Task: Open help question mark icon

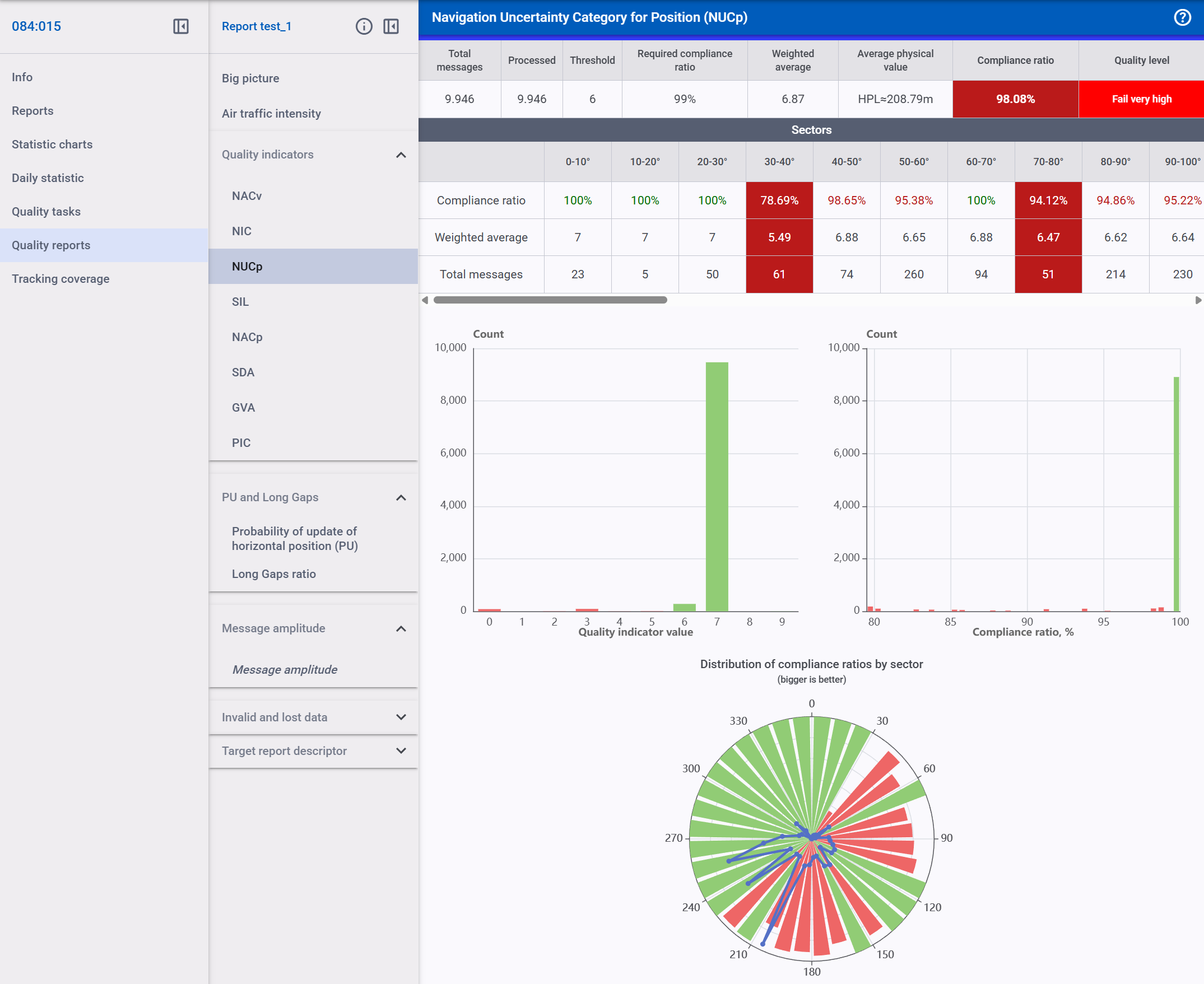Action: click(1182, 17)
